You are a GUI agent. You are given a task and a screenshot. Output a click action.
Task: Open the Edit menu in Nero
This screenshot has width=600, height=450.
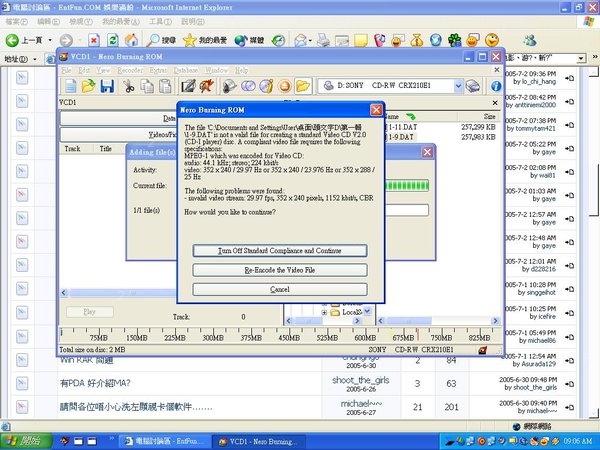click(x=84, y=70)
